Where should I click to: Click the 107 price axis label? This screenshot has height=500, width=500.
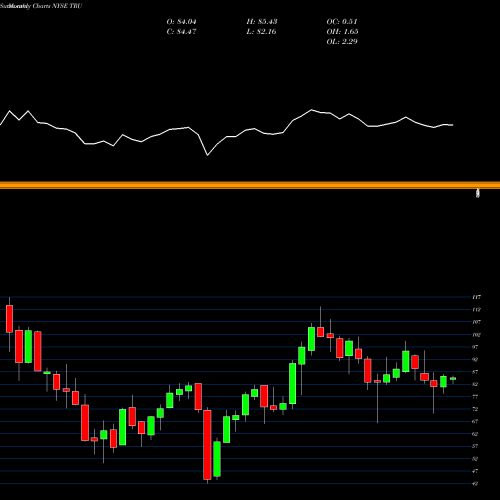476,322
